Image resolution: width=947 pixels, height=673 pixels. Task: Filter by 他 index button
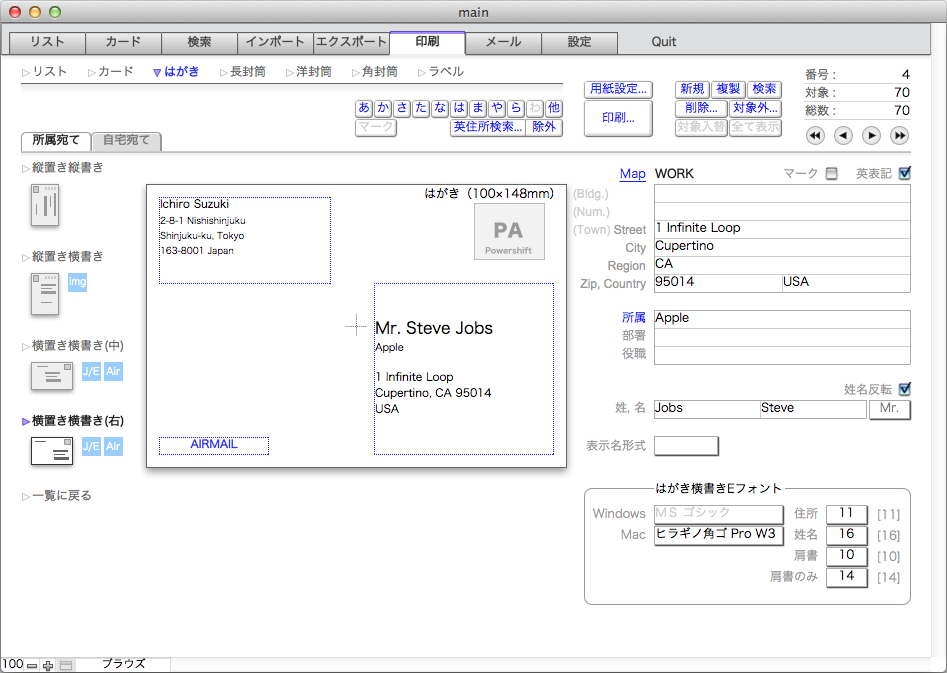click(554, 108)
